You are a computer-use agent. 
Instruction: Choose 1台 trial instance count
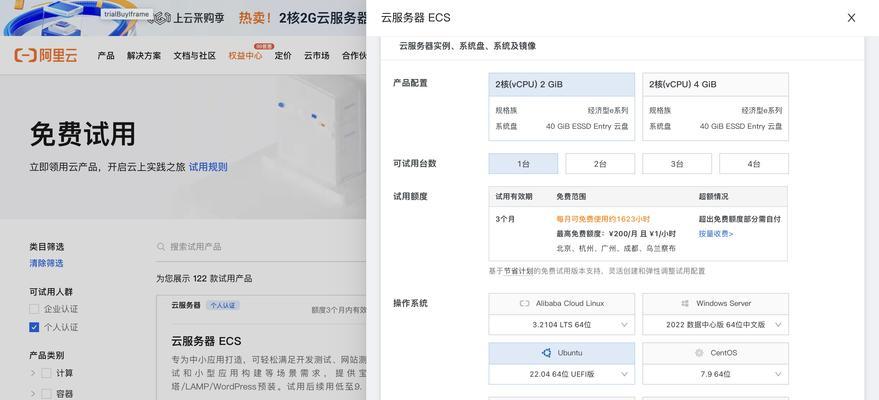click(x=523, y=164)
